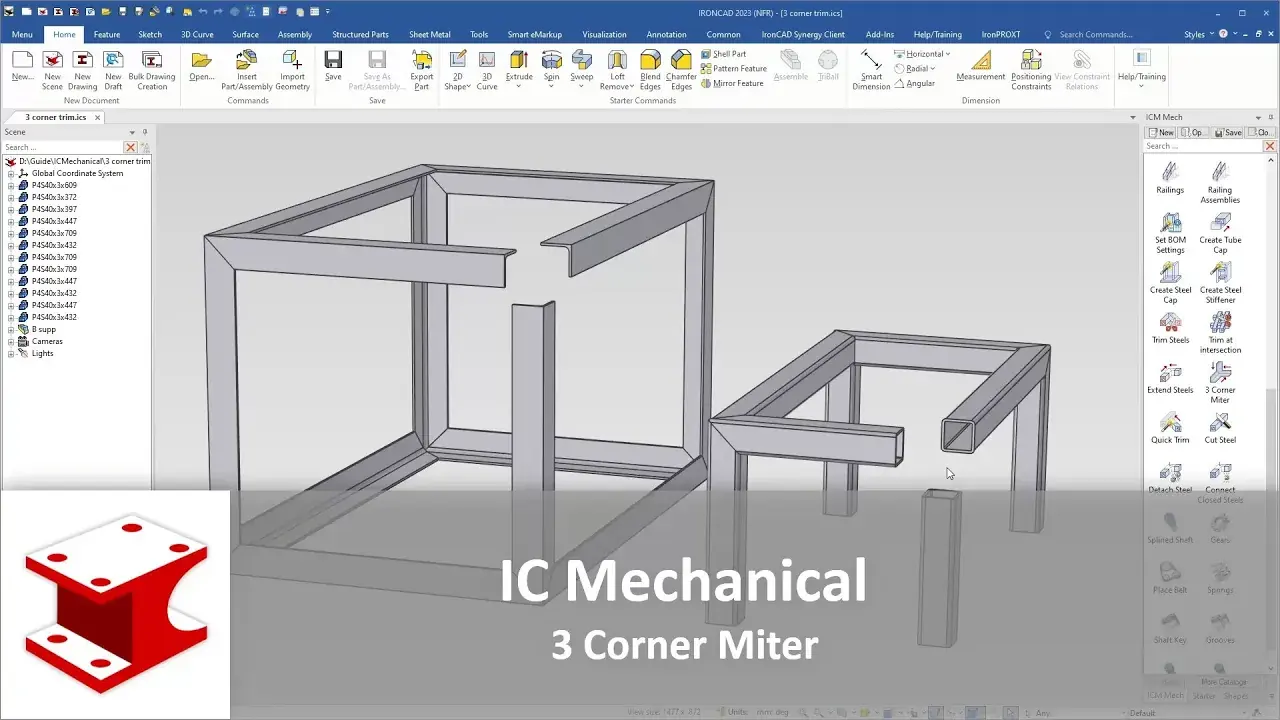This screenshot has height=720, width=1280.
Task: Click the catalog New button
Action: coord(1161,132)
